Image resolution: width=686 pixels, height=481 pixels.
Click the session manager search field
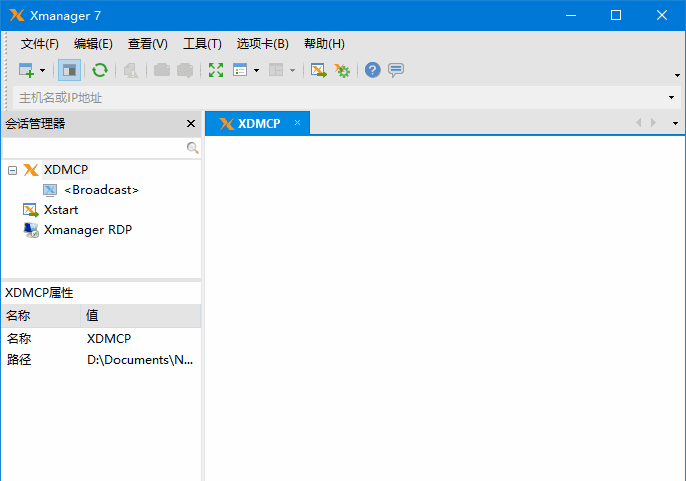point(94,148)
